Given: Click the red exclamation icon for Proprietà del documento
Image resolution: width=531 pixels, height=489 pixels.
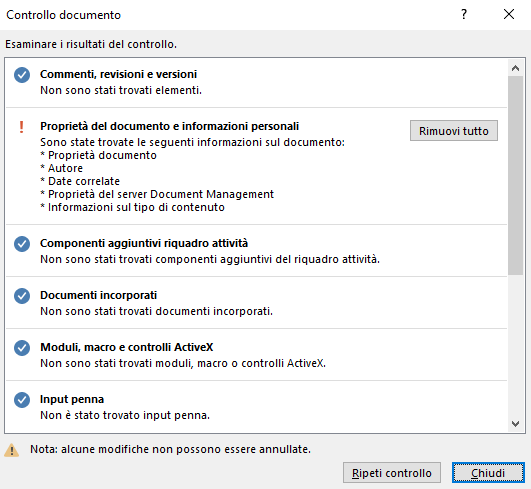Looking at the screenshot, I should [x=21, y=127].
